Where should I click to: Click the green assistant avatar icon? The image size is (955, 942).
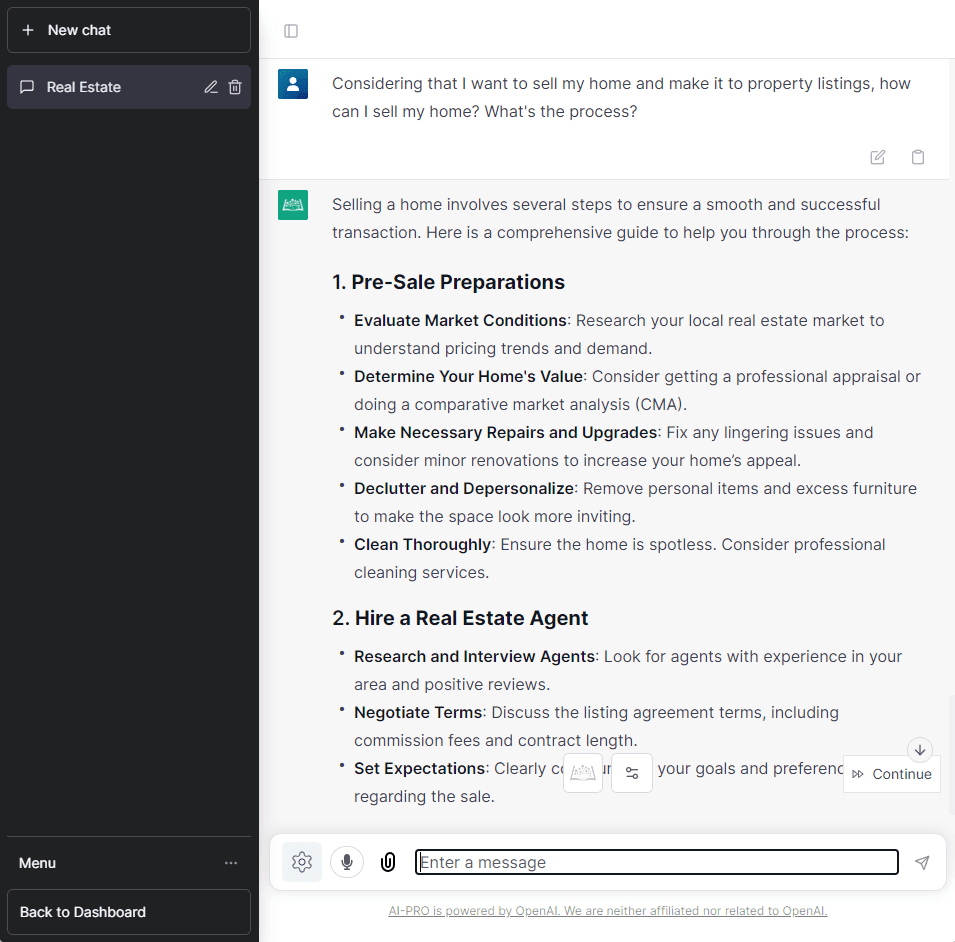(293, 205)
